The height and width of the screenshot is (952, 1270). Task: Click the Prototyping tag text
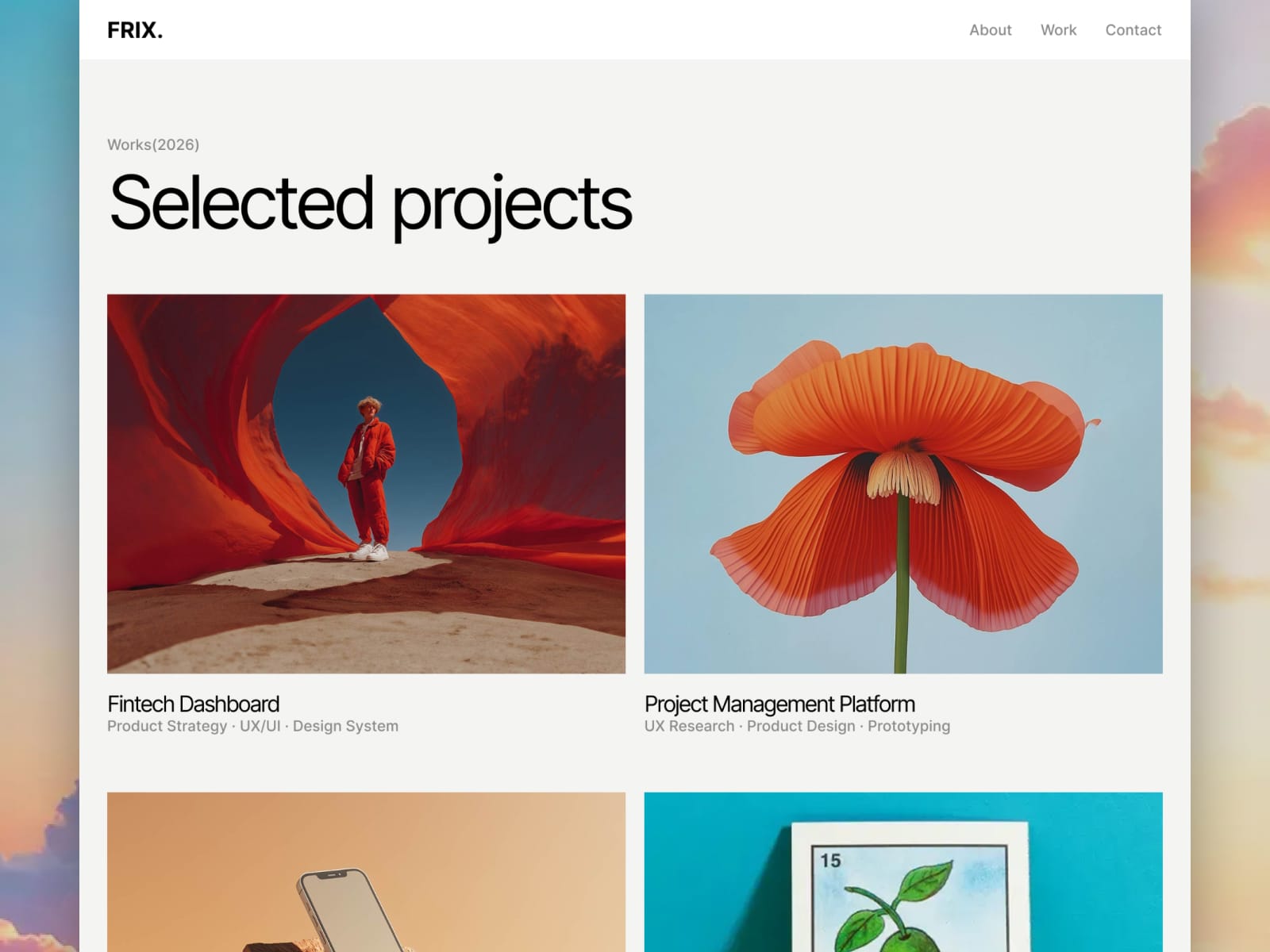click(909, 726)
